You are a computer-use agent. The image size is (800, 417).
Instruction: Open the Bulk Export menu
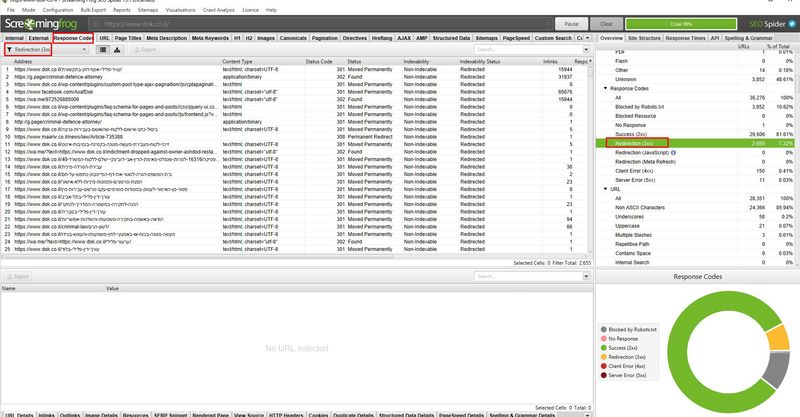tap(93, 10)
